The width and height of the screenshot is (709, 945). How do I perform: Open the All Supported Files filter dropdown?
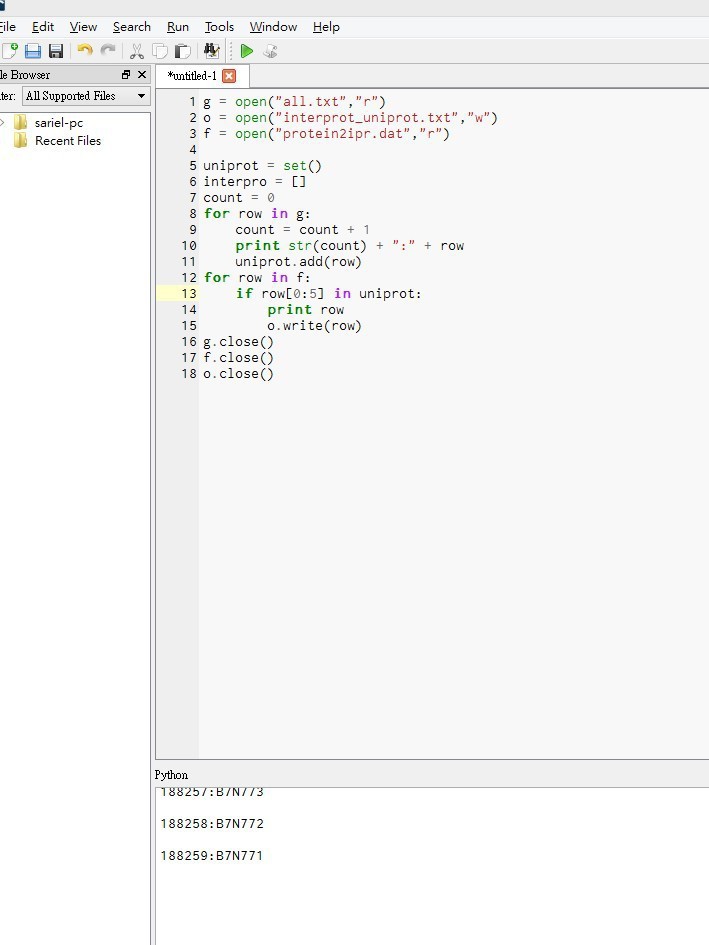coord(85,96)
